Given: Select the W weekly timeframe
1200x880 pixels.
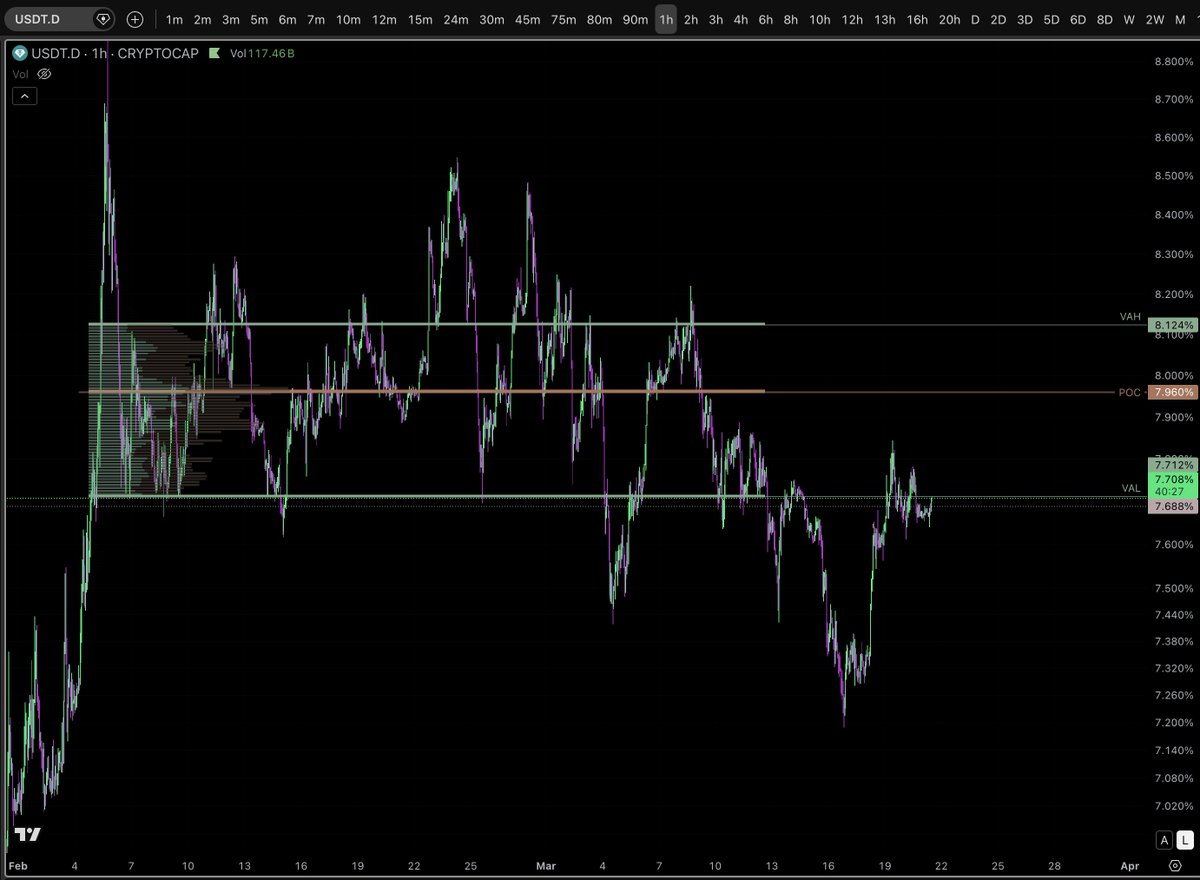Looking at the screenshot, I should point(1129,20).
